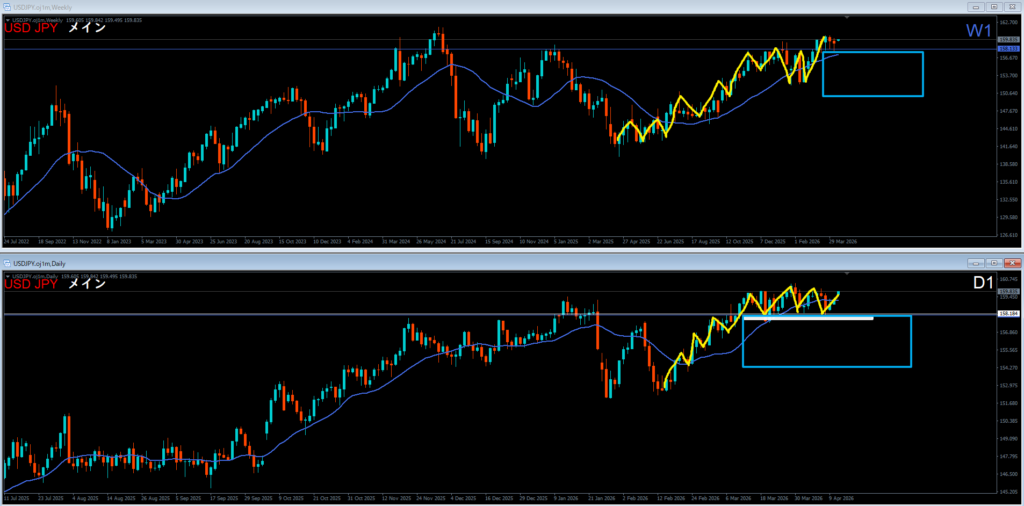The width and height of the screenshot is (1024, 506).
Task: Click the 15 Oct 2023 date label
Action: click(291, 241)
